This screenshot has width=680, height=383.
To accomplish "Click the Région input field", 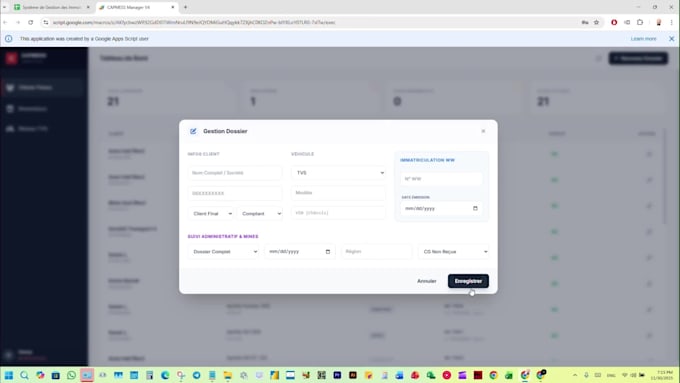I will (x=376, y=252).
